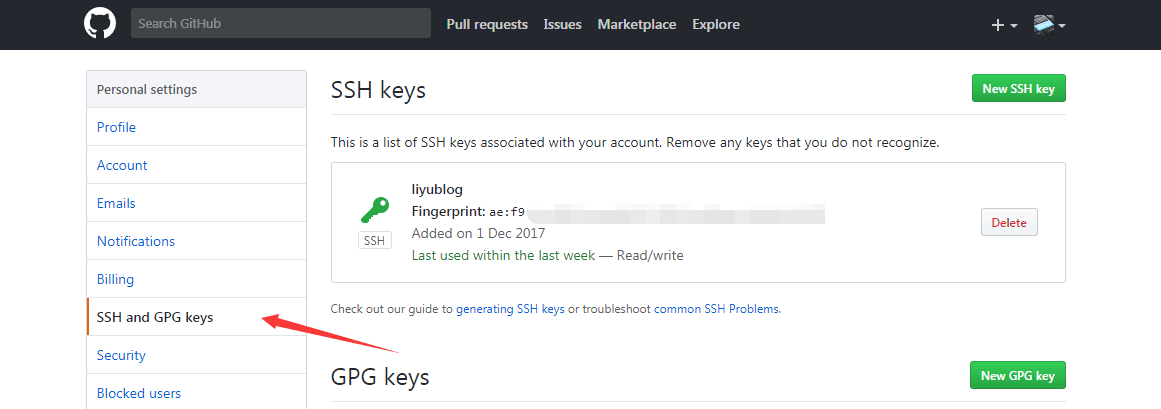Click the New SSH key button
This screenshot has width=1161, height=409.
1018,89
